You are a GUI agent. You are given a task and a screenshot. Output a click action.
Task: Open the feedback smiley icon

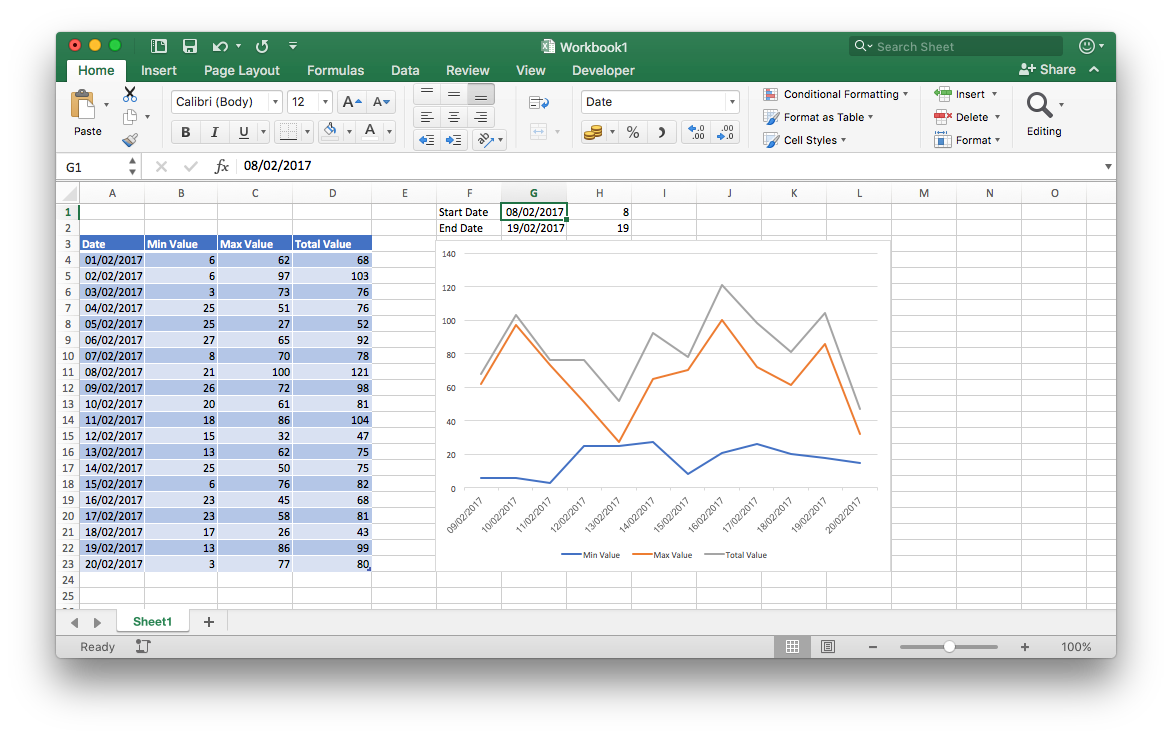(x=1087, y=46)
